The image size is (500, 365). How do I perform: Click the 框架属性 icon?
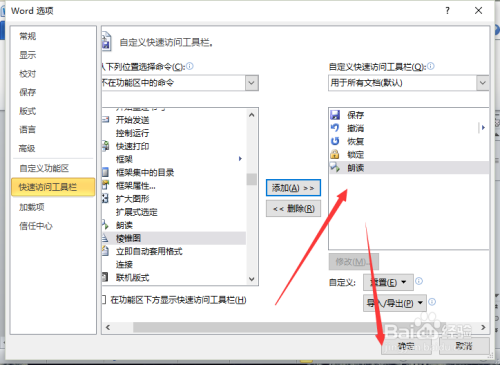pyautogui.click(x=106, y=185)
